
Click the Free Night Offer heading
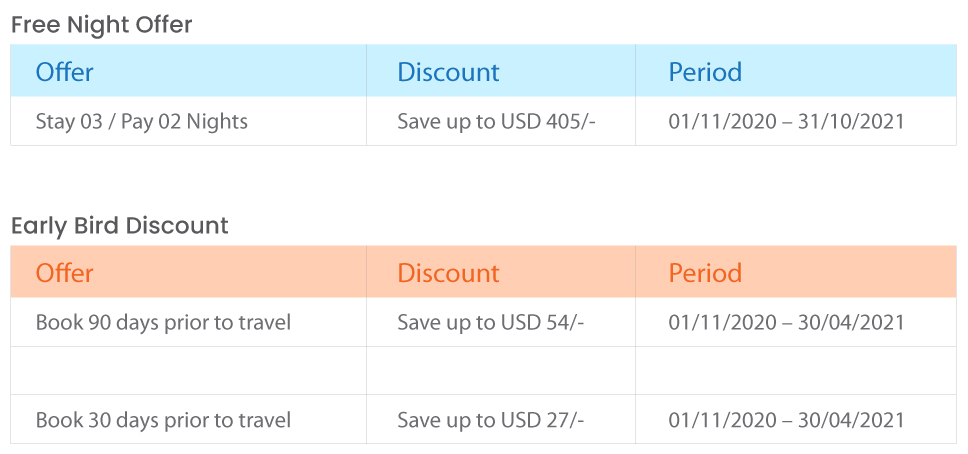tap(102, 25)
